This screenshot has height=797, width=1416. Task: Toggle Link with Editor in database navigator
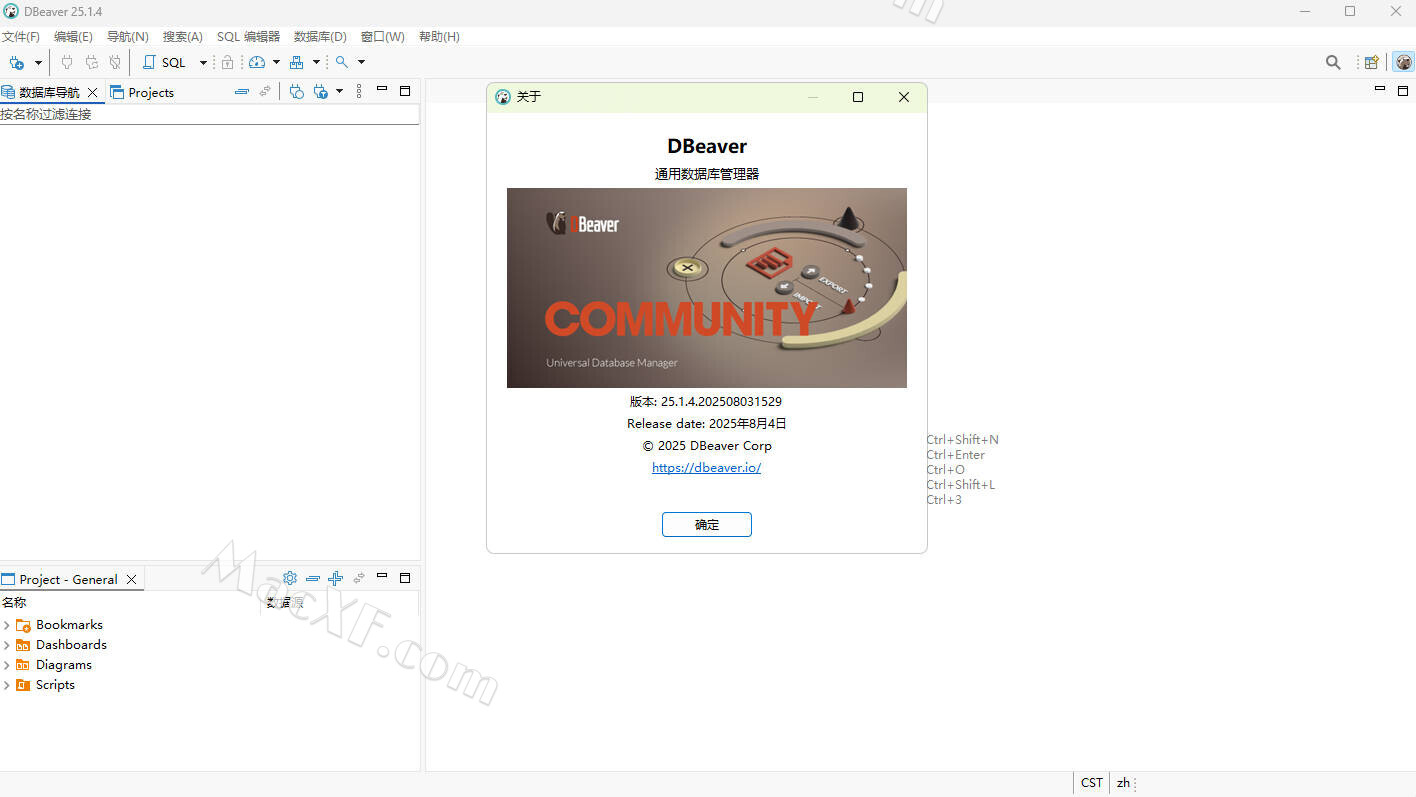pyautogui.click(x=265, y=91)
